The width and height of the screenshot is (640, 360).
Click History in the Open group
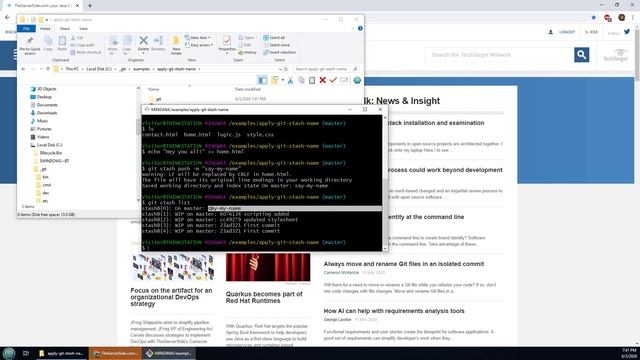(248, 52)
